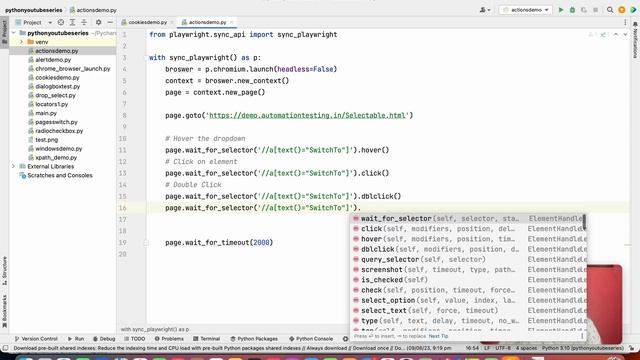Open main.py in project tree
This screenshot has width=640, height=360.
[x=46, y=113]
